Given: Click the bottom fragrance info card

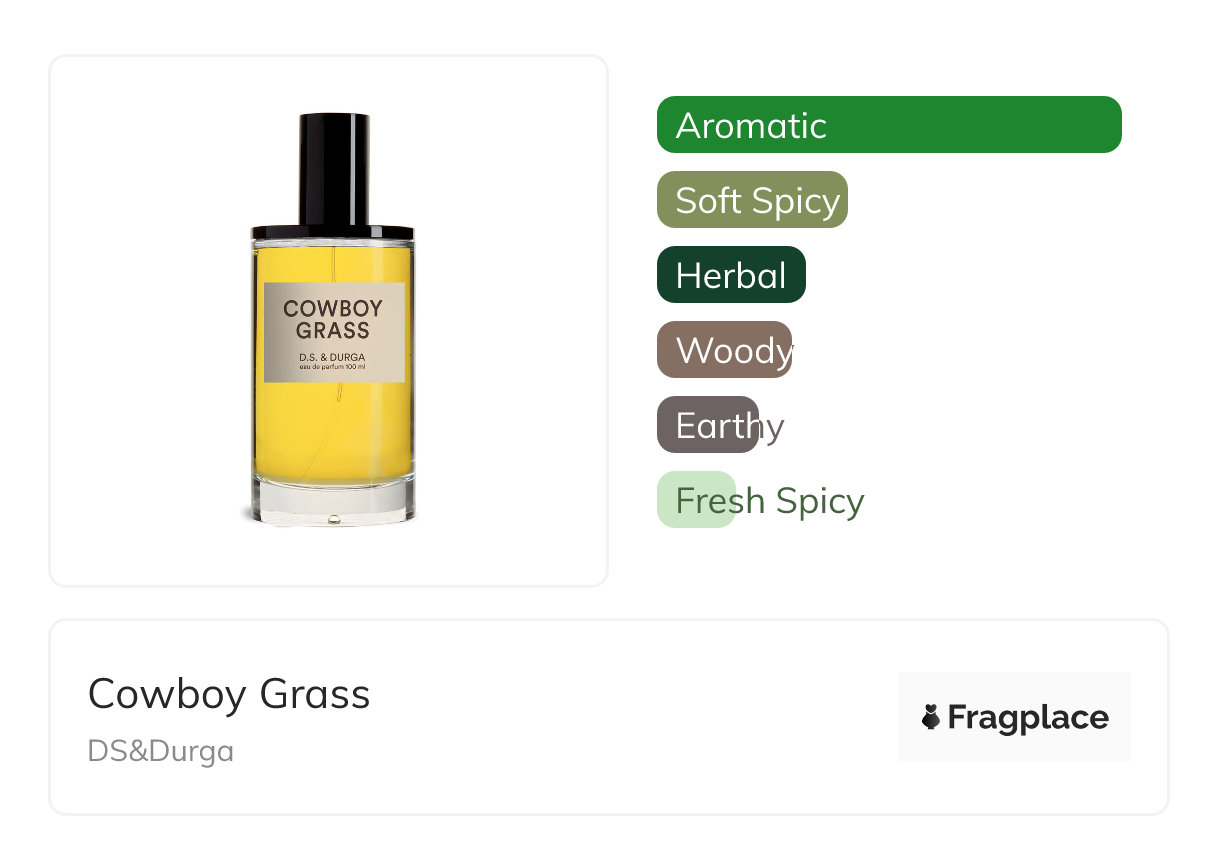Looking at the screenshot, I should click(x=609, y=717).
